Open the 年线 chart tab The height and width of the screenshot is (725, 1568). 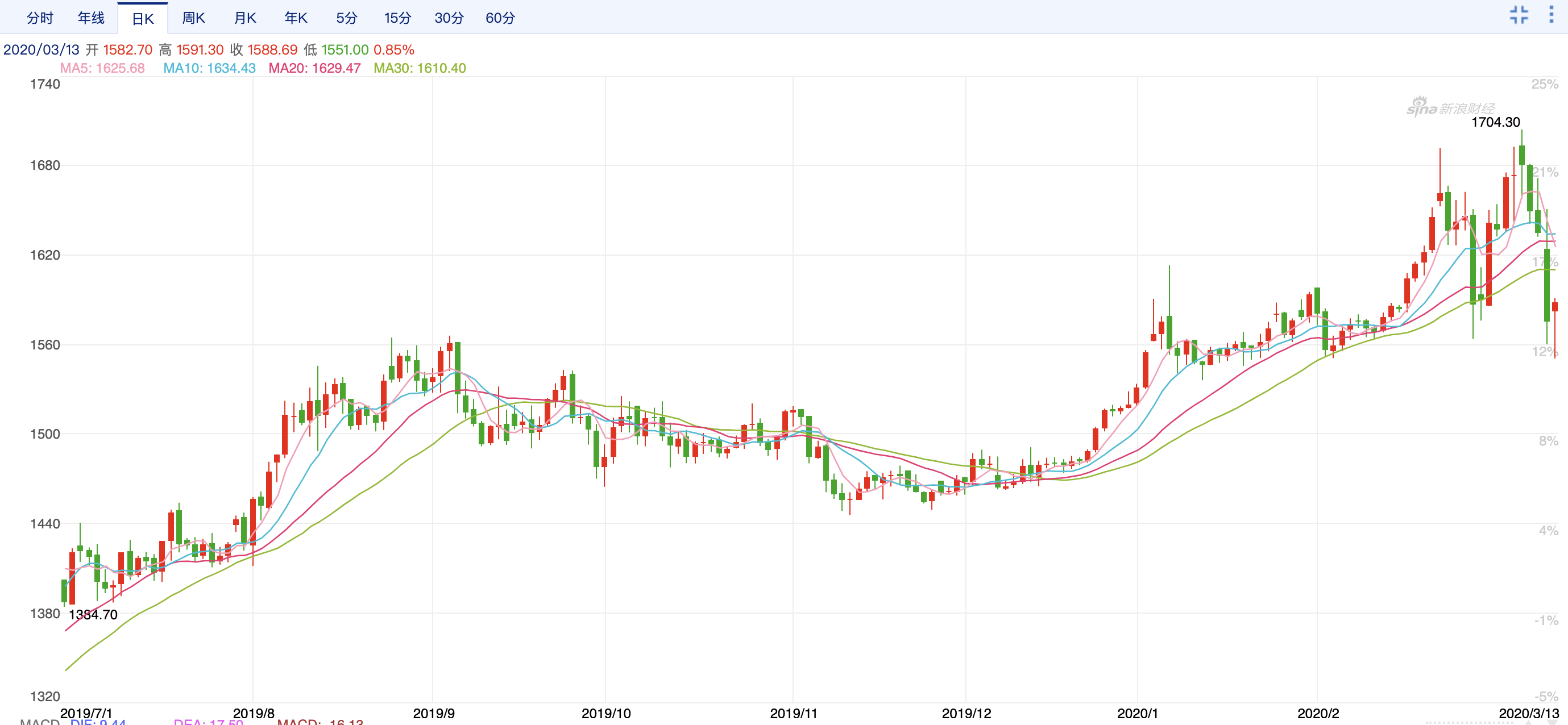coord(92,18)
